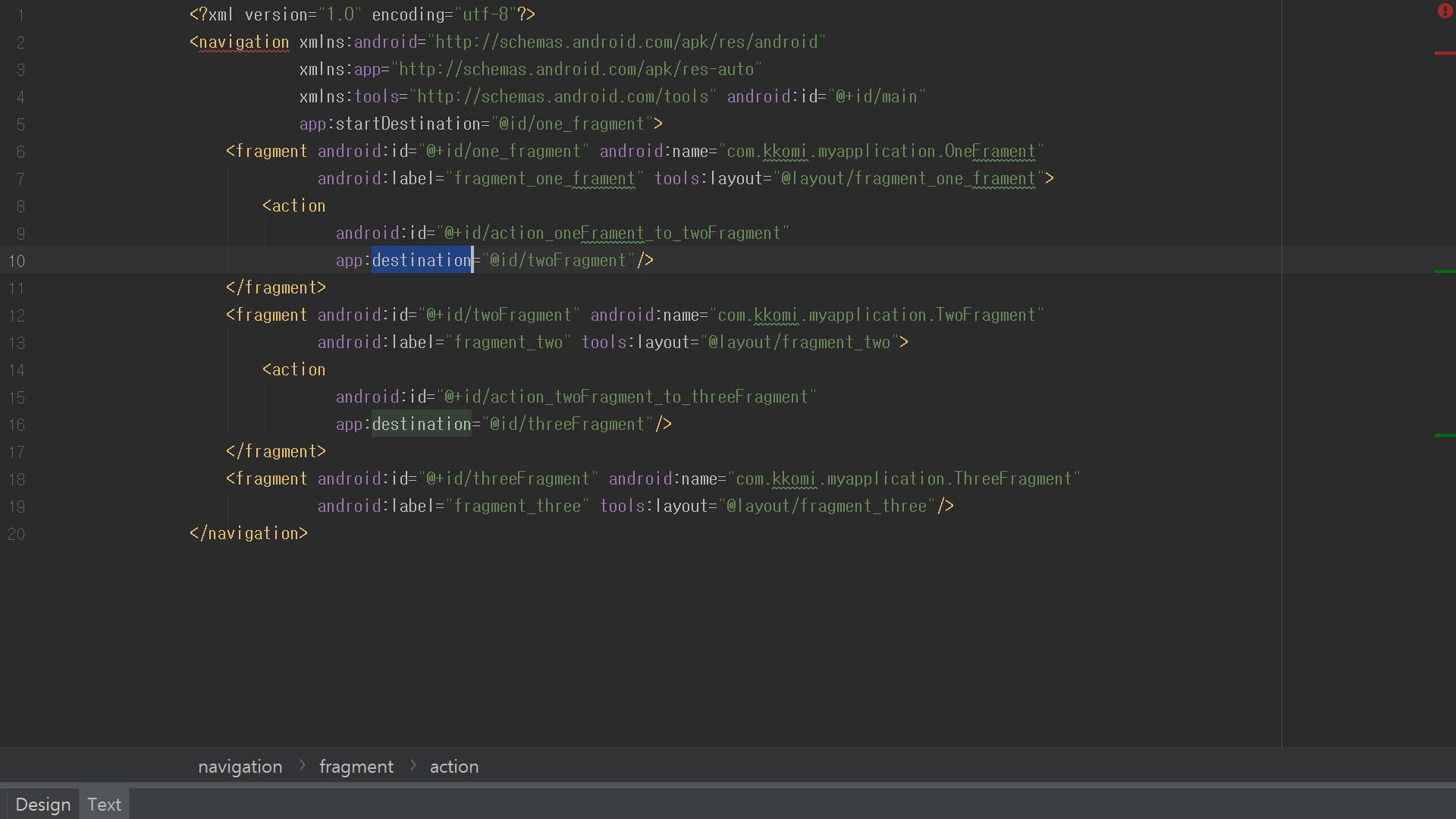Jump to green marker for line 10

[x=1445, y=271]
